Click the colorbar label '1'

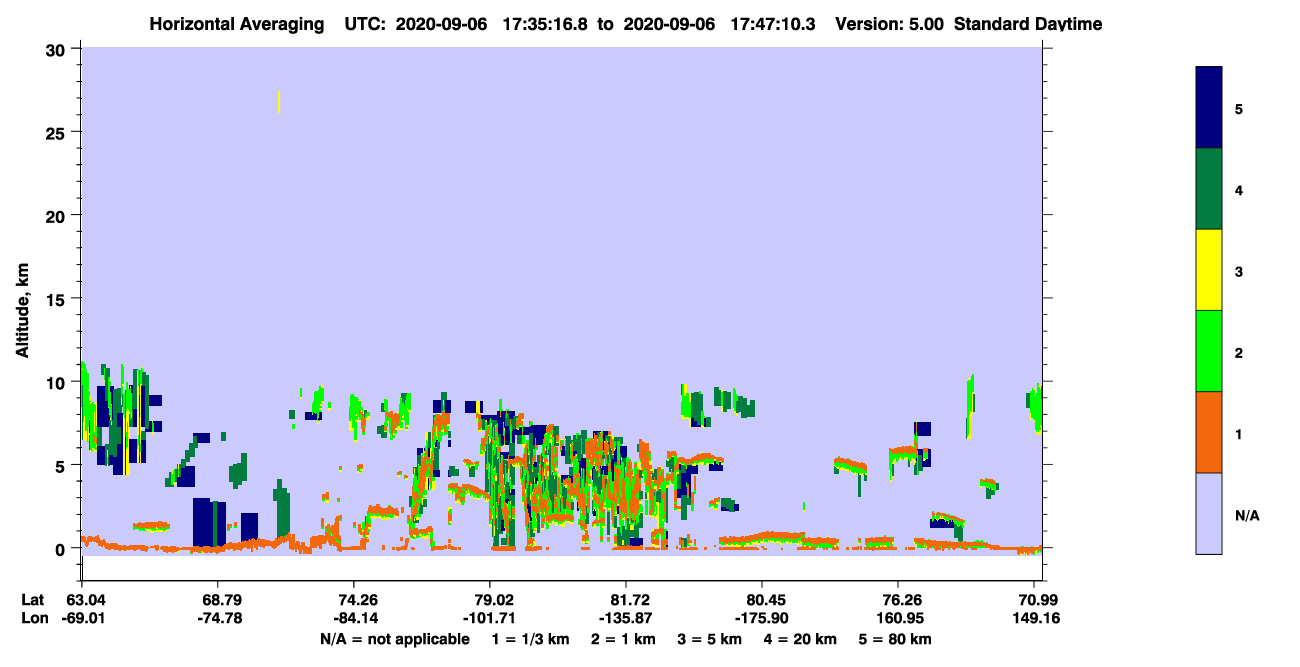pyautogui.click(x=1239, y=433)
